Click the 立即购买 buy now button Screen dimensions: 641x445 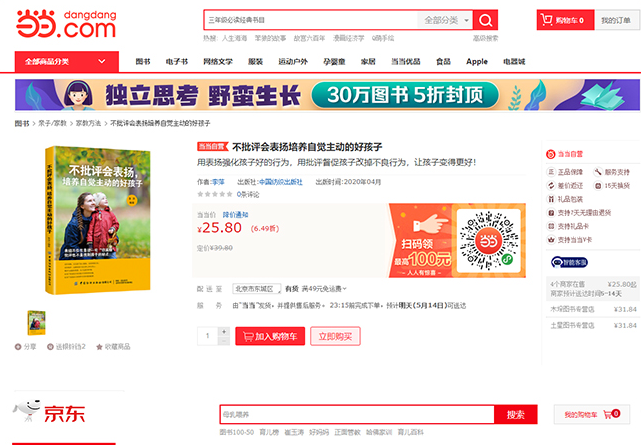(x=335, y=336)
